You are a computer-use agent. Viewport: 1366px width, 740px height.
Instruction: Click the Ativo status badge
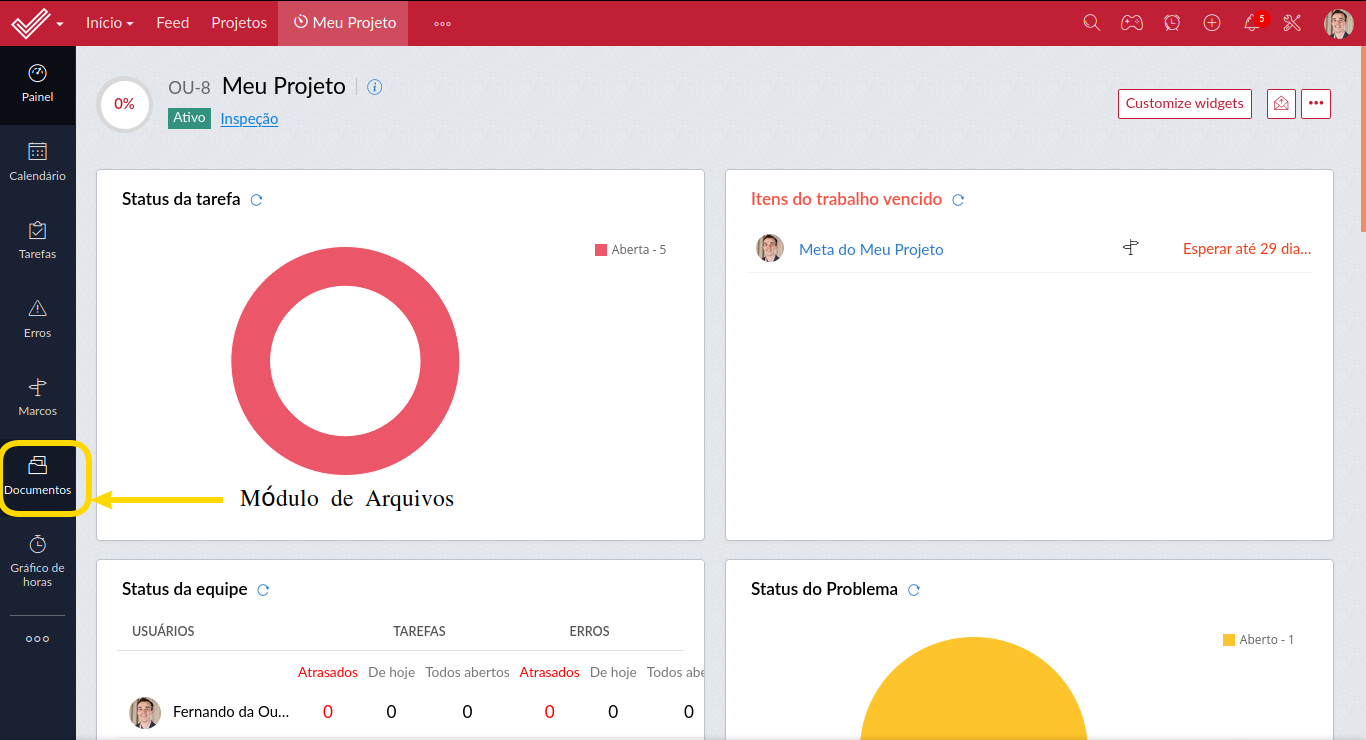tap(189, 118)
